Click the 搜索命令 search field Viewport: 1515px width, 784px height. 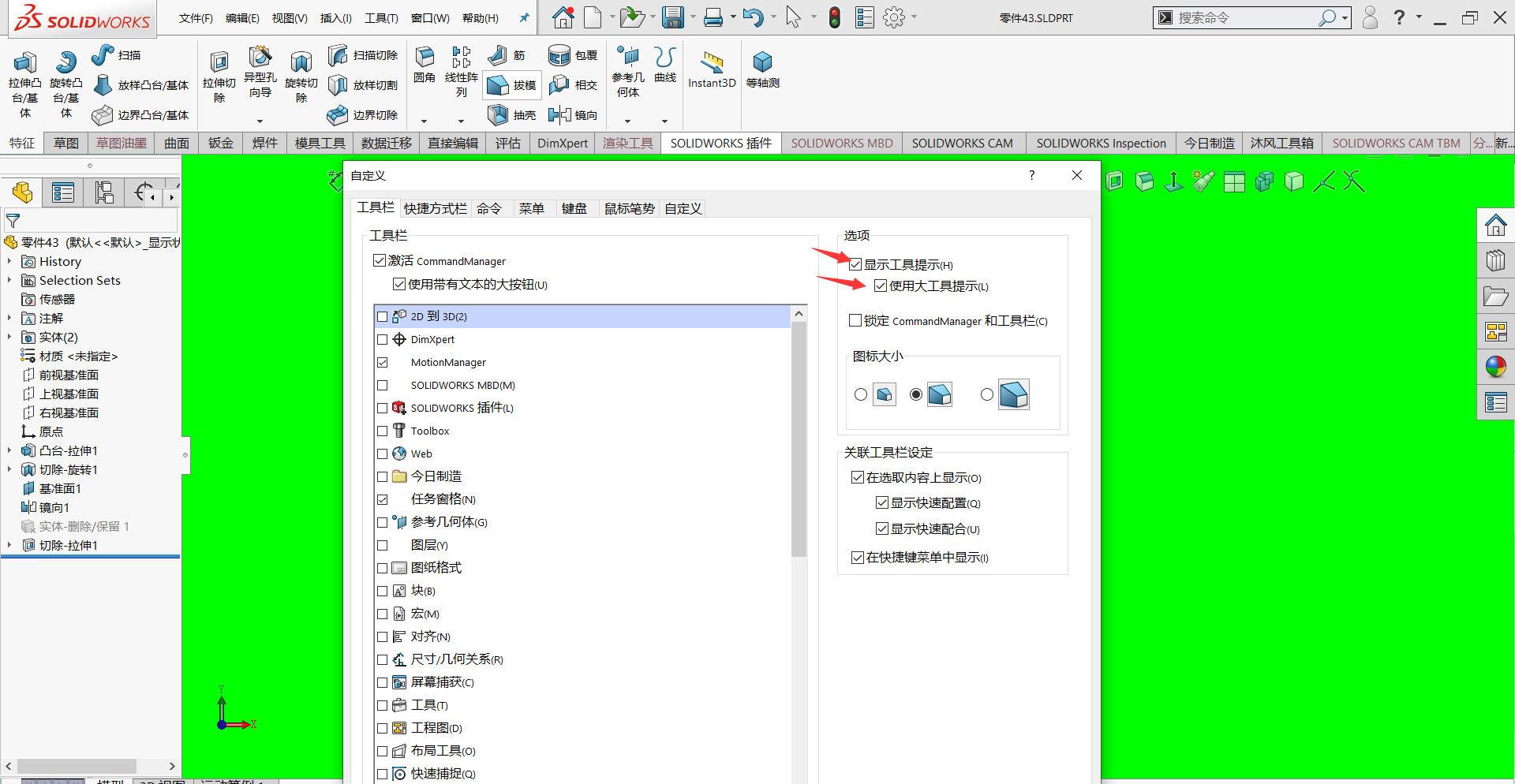click(1243, 17)
